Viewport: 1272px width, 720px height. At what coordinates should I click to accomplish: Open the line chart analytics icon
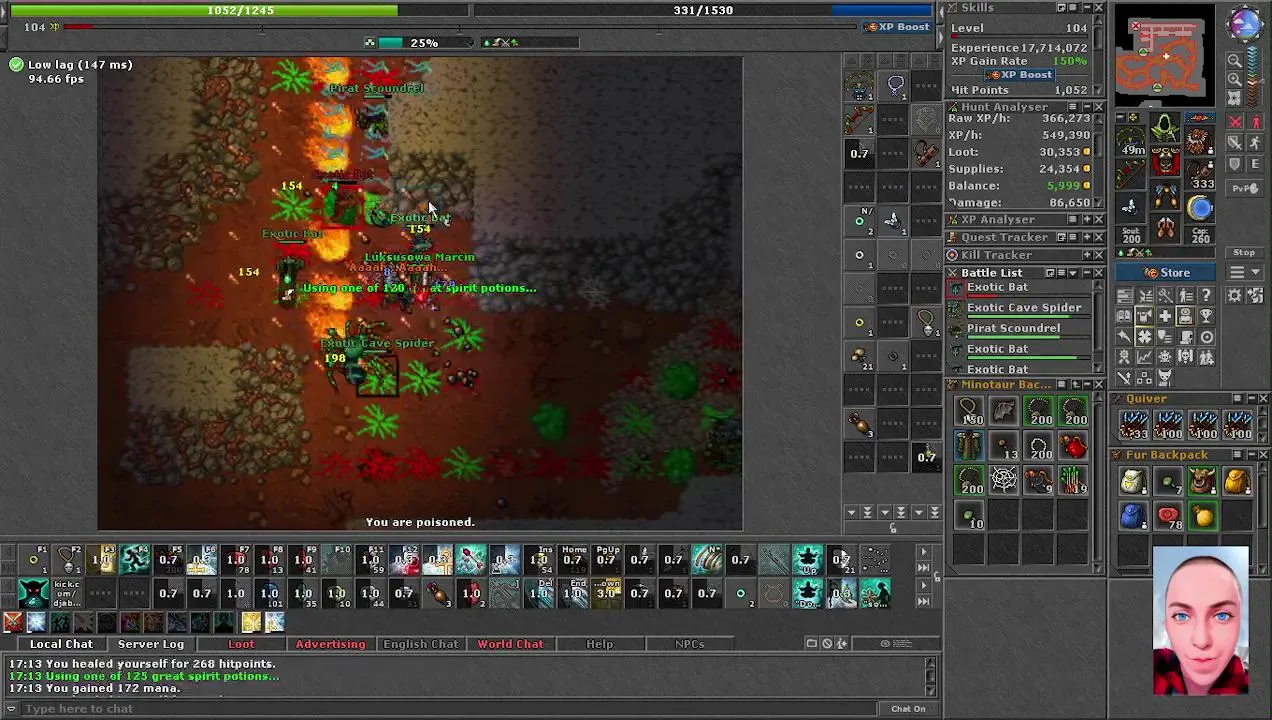(1144, 356)
